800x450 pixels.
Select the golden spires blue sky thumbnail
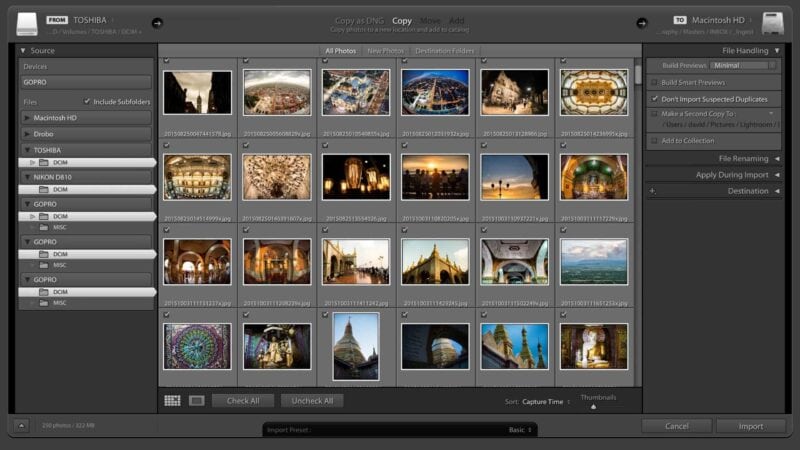click(514, 346)
